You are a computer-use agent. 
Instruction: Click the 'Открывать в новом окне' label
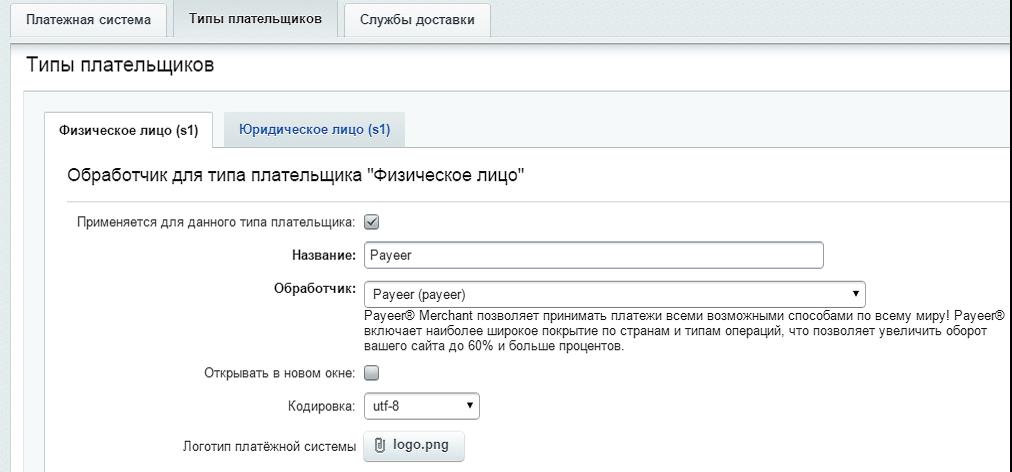(x=279, y=373)
